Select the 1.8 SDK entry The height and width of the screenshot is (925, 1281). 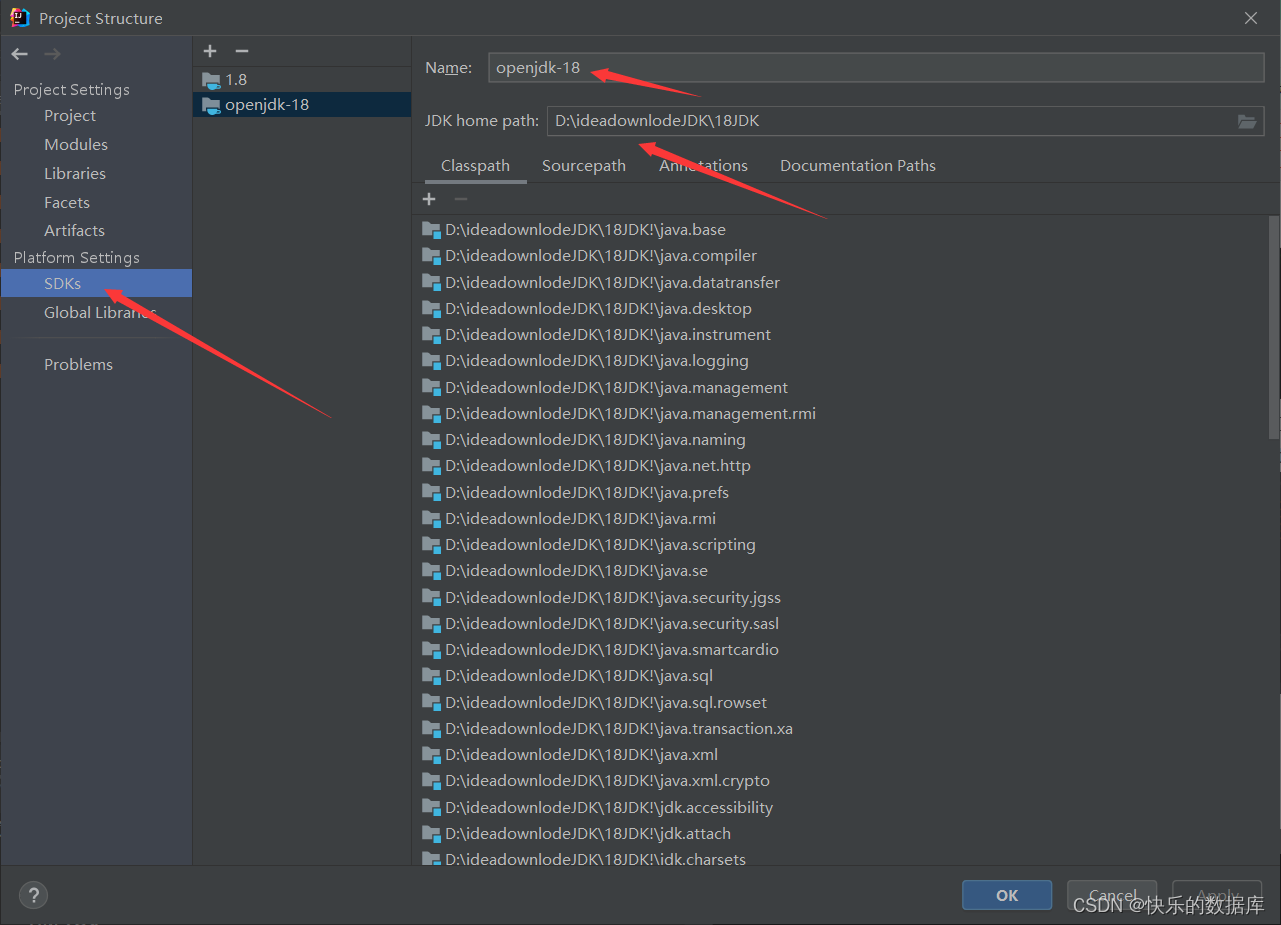pyautogui.click(x=302, y=79)
